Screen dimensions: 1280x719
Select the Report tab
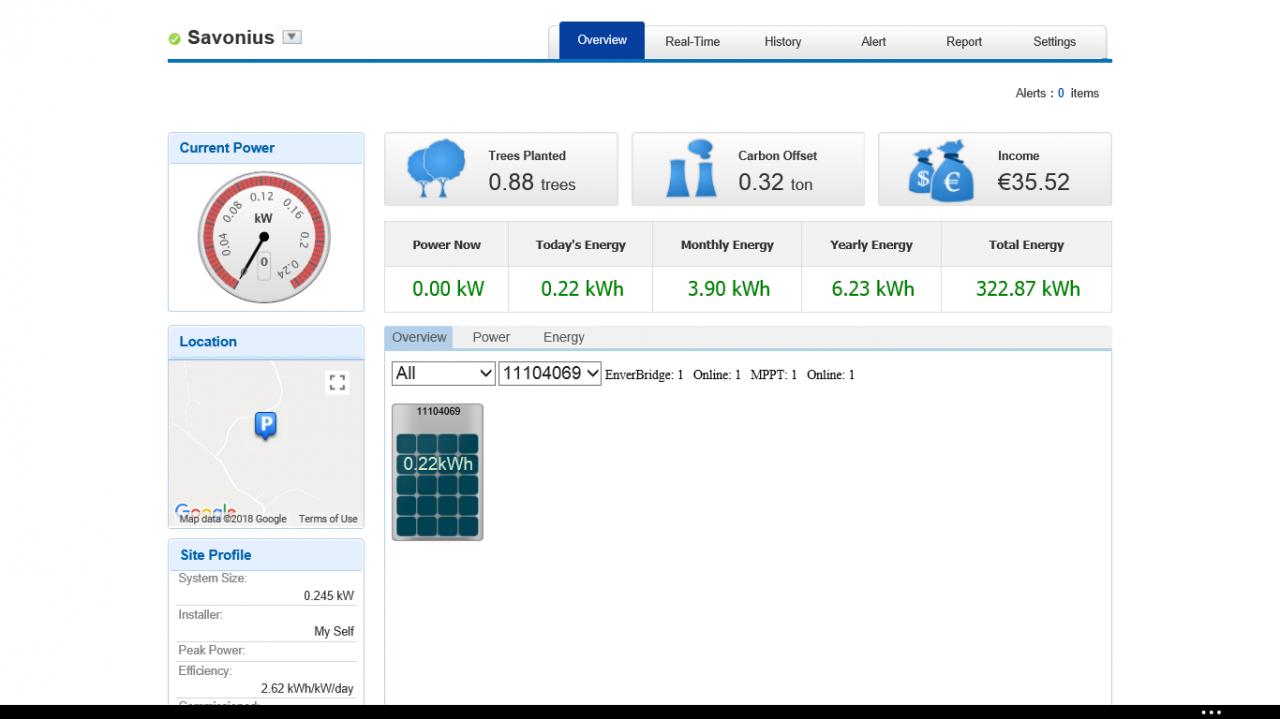tap(964, 42)
